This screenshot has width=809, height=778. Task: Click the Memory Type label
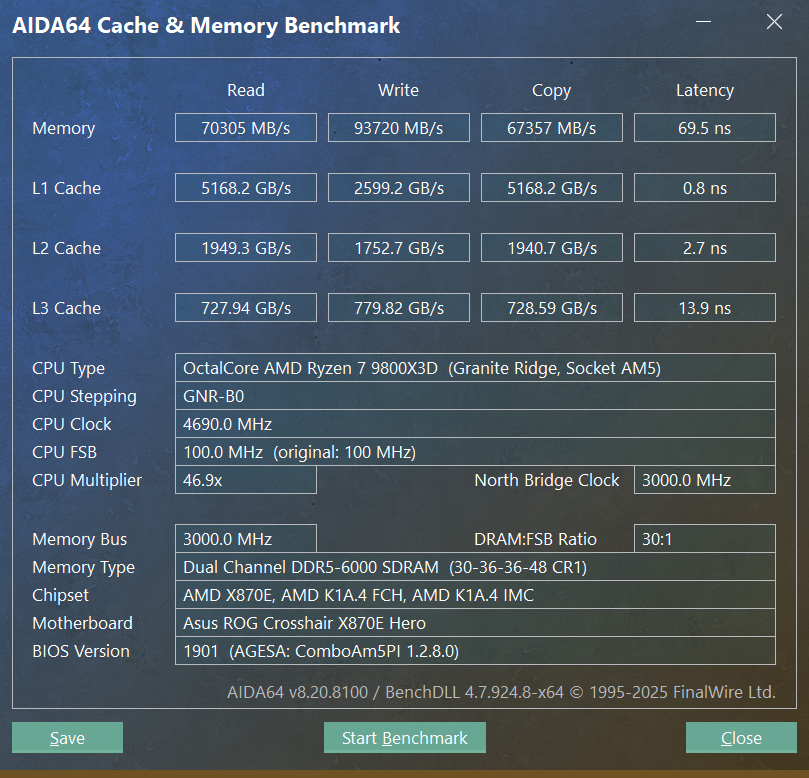click(83, 567)
